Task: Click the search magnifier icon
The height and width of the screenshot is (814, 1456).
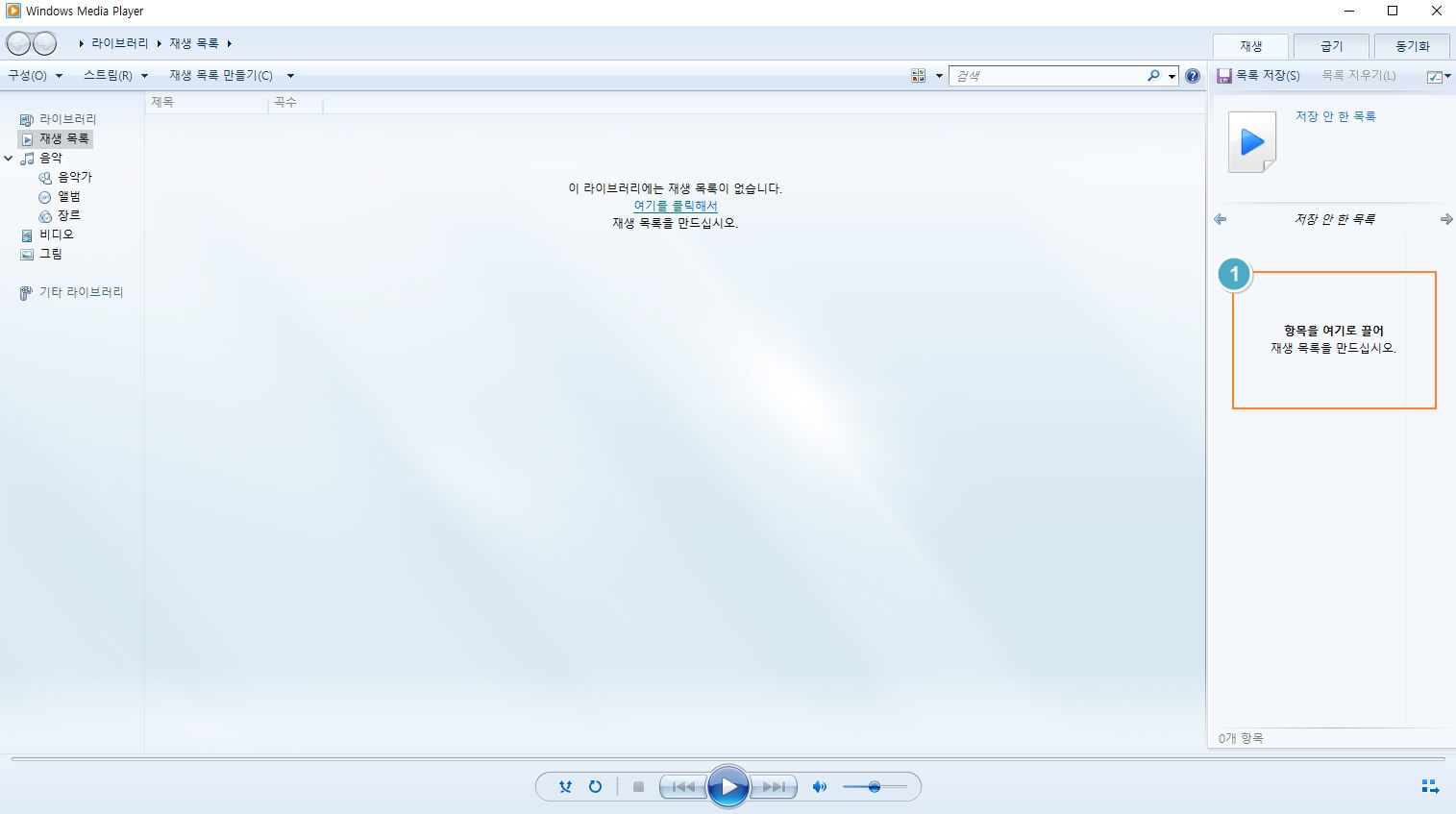Action: pos(1153,75)
